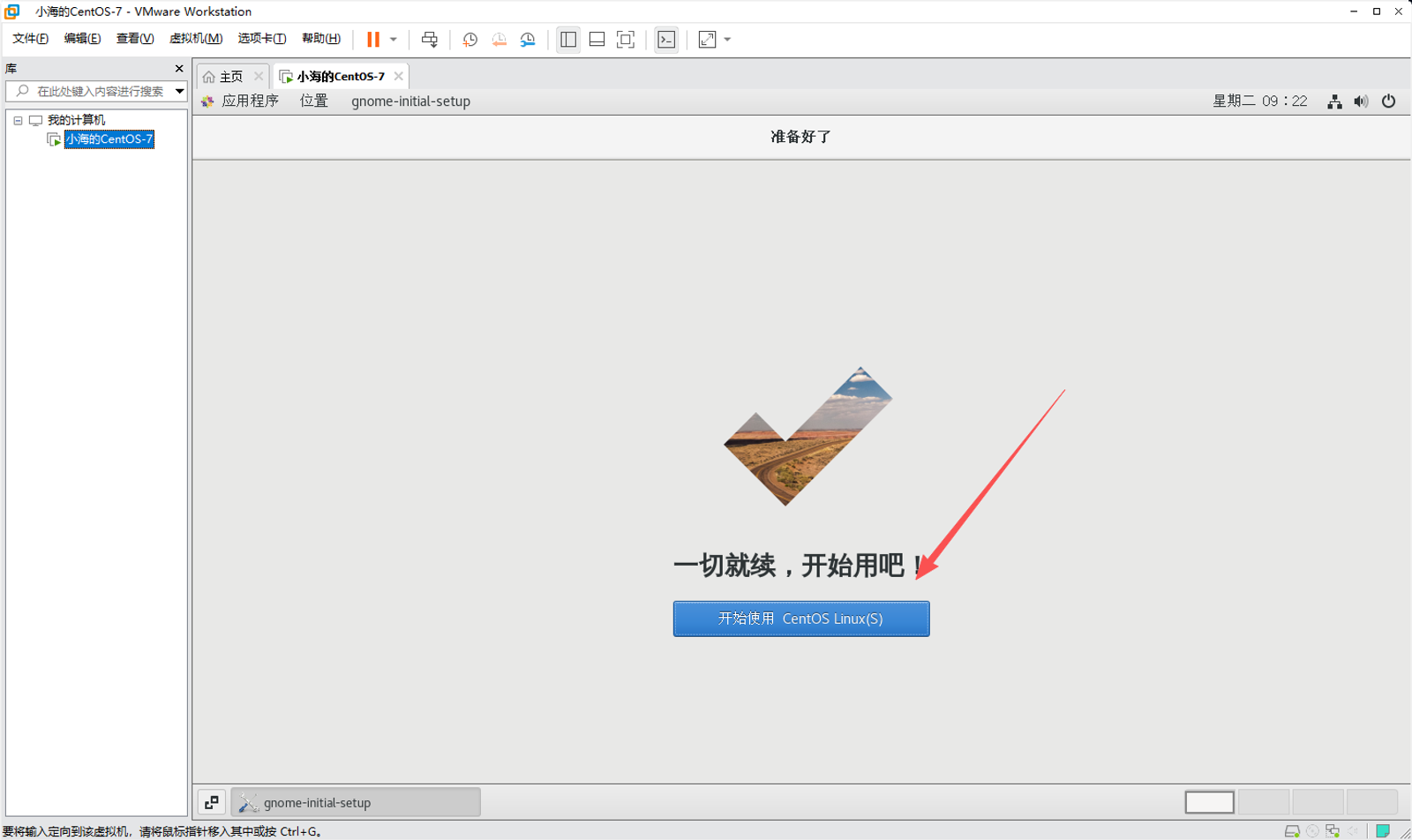Open the 帮助(H) menu

[321, 39]
